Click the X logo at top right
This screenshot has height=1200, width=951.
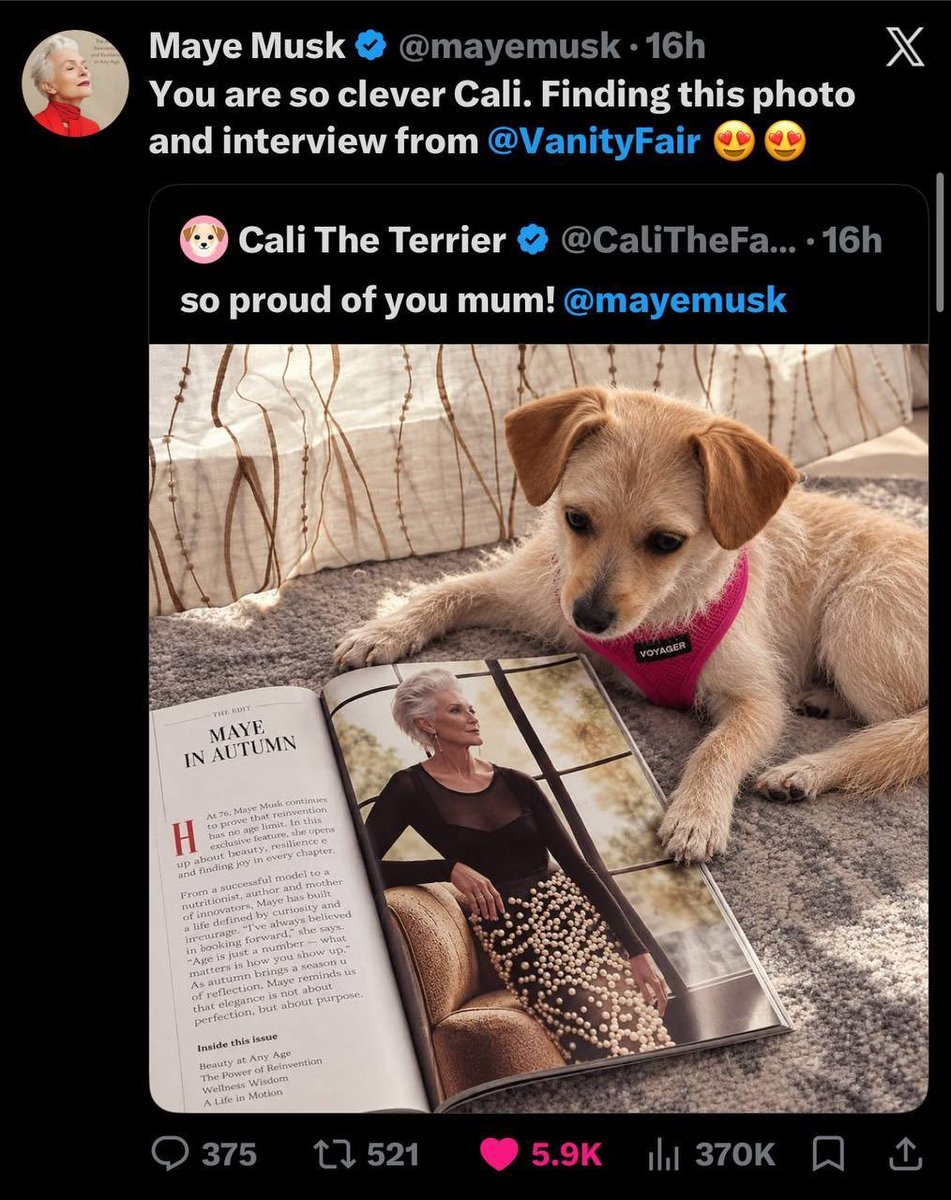tap(905, 50)
